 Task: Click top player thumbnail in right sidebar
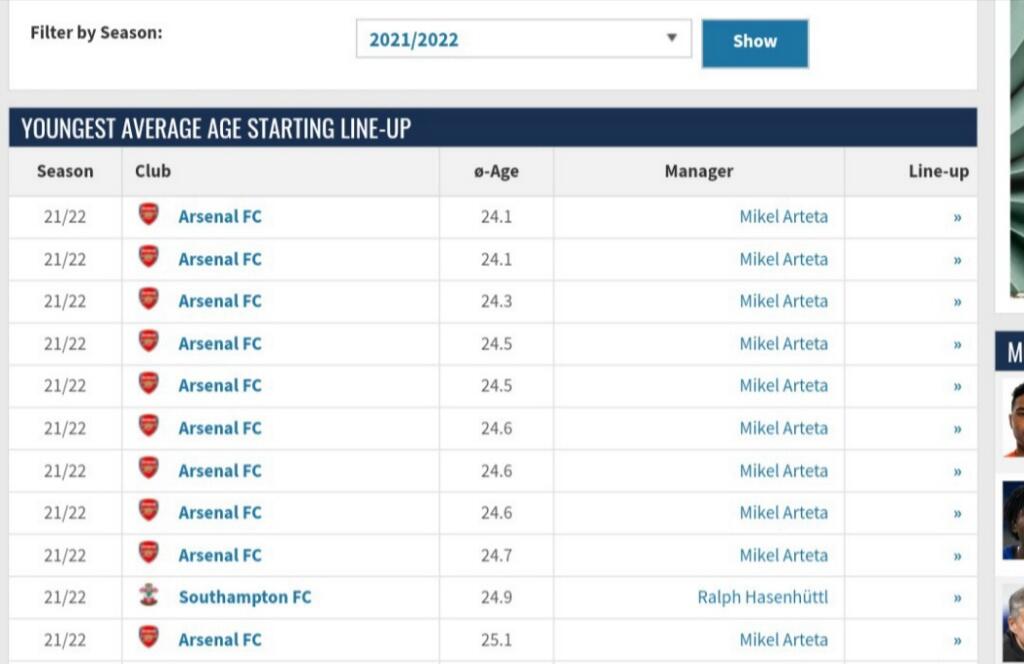click(1014, 418)
